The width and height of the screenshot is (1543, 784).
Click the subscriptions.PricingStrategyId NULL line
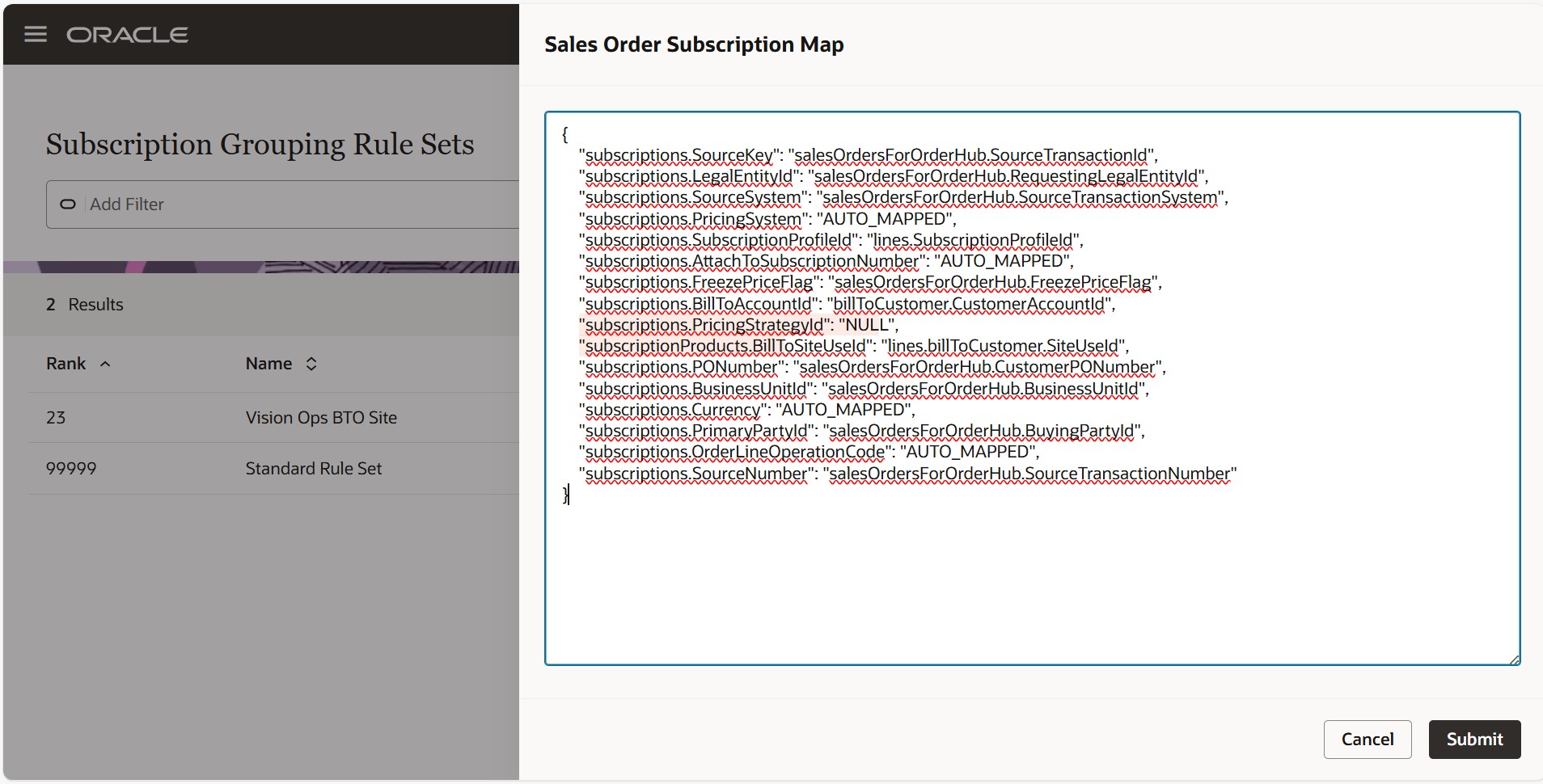tap(739, 325)
